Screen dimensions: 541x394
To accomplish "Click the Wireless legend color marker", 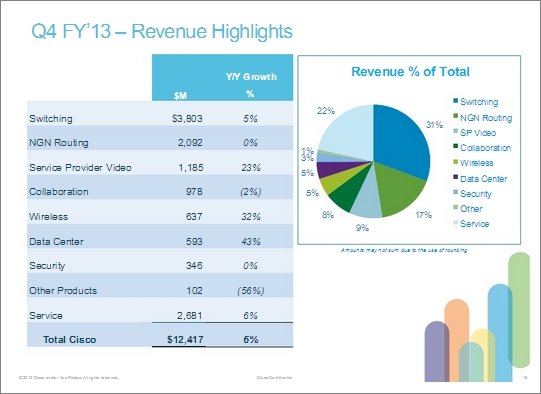I will coord(455,162).
